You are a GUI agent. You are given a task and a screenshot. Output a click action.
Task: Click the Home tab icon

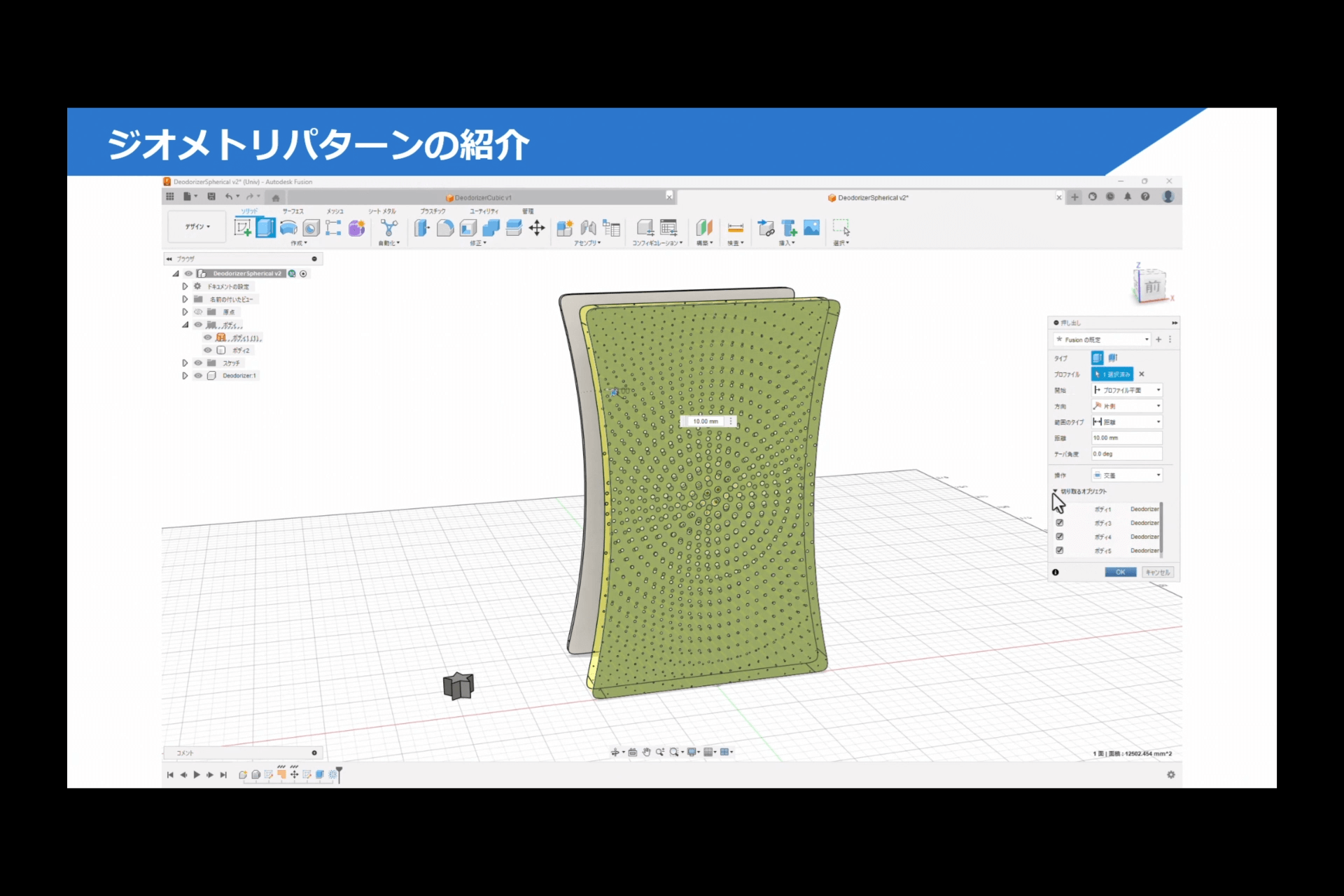click(276, 197)
